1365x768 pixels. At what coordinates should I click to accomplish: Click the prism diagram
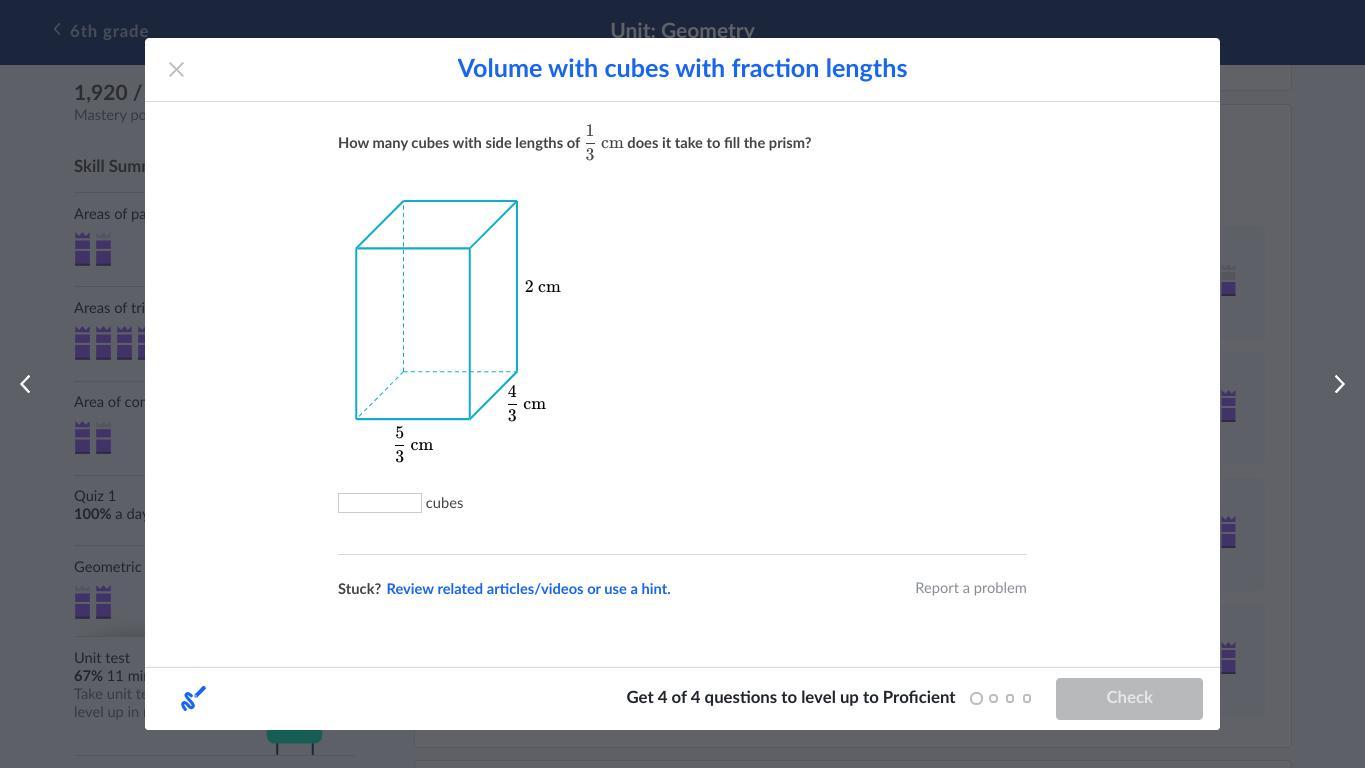[x=436, y=310]
